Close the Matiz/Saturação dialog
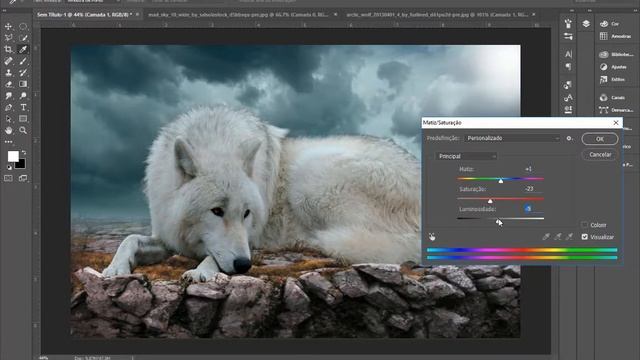Screen dimensions: 640x360 click(616, 123)
